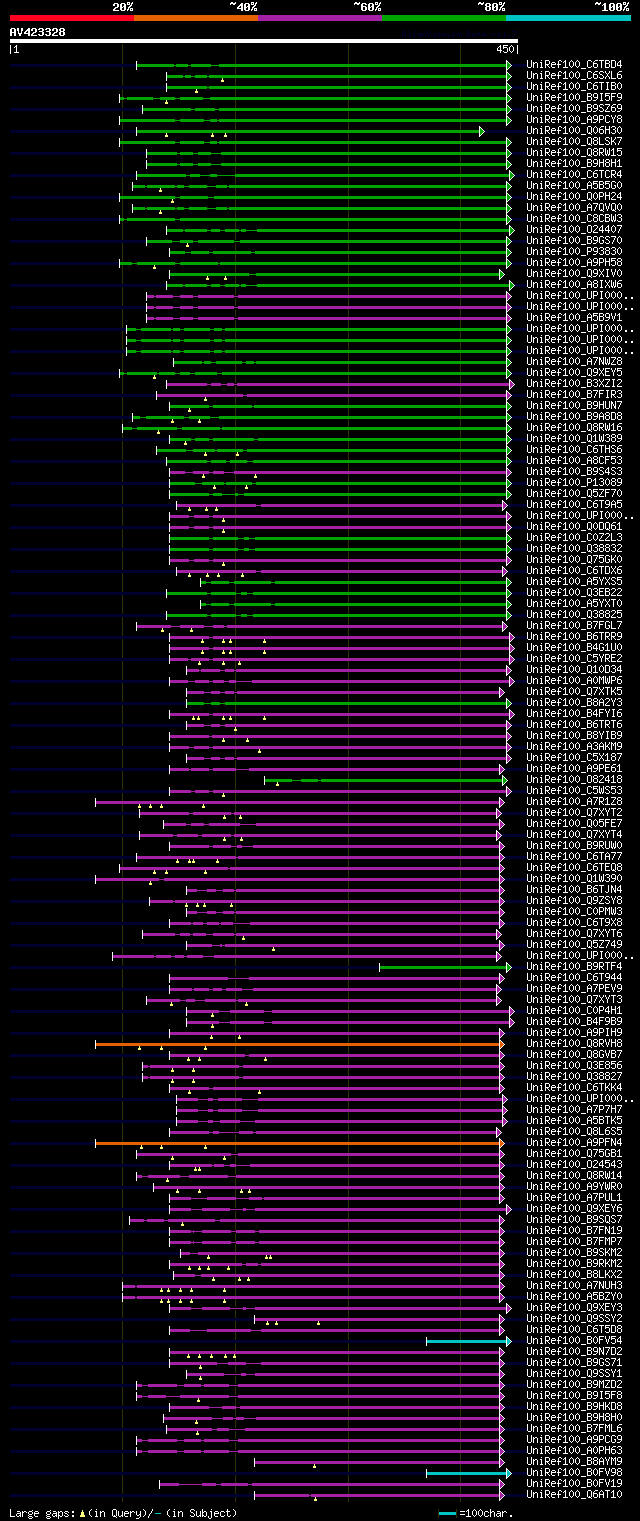Select the UniRef100_A7PEV9 label

[x=574, y=988]
